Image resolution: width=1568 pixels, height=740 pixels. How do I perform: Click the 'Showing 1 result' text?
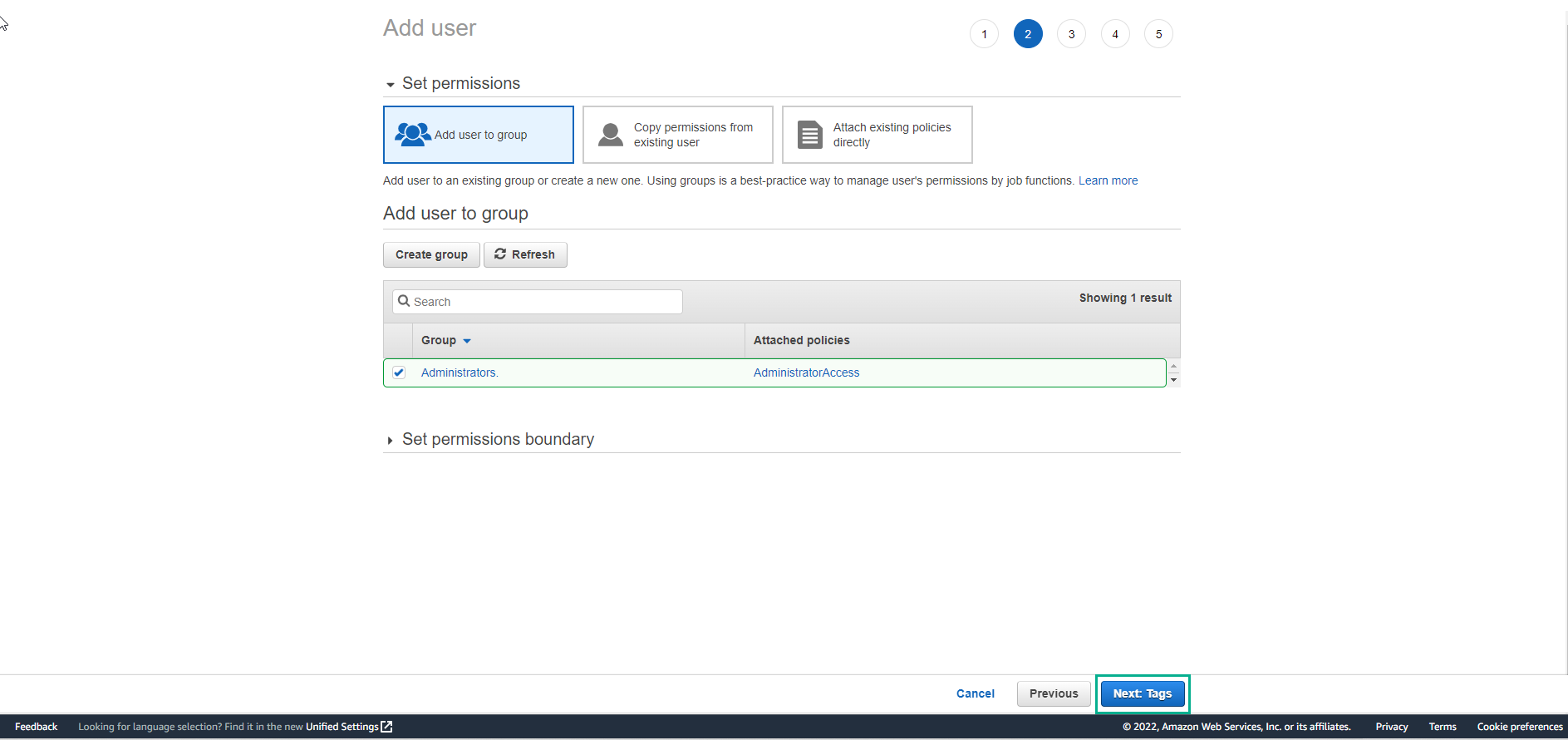pyautogui.click(x=1125, y=298)
